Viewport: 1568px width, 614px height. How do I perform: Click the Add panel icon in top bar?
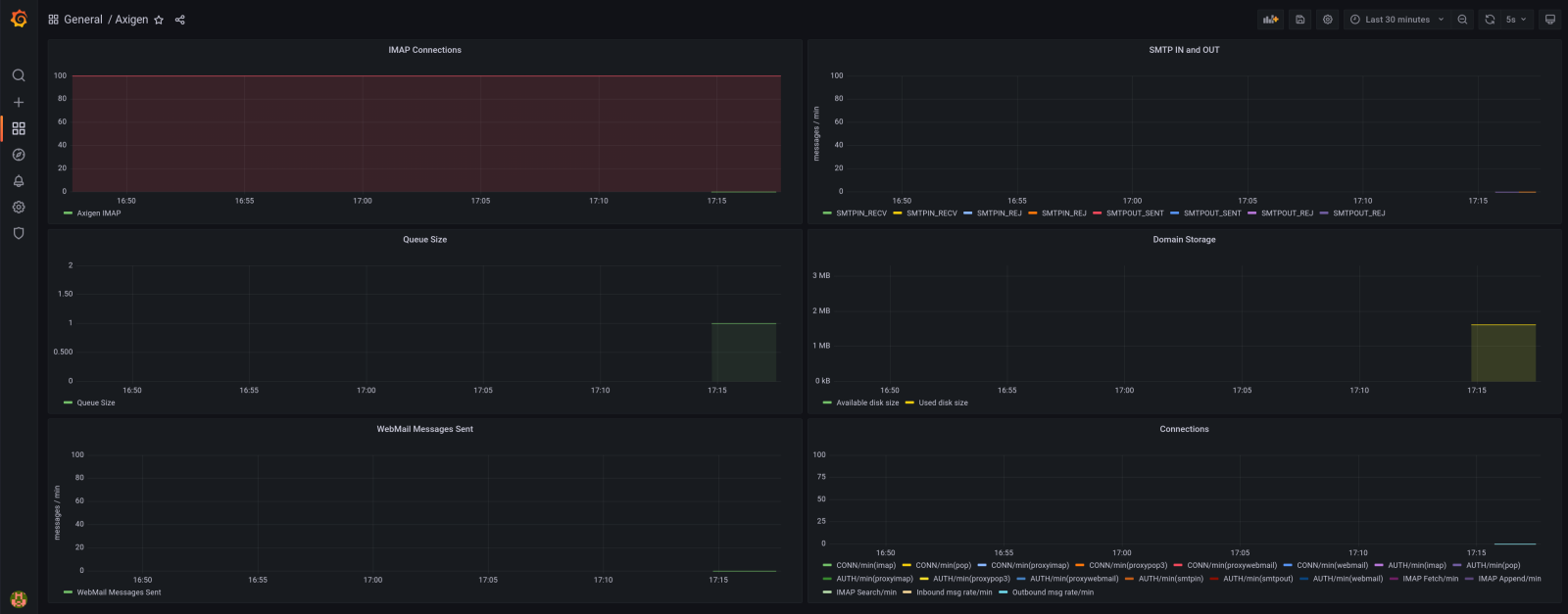tap(1271, 20)
